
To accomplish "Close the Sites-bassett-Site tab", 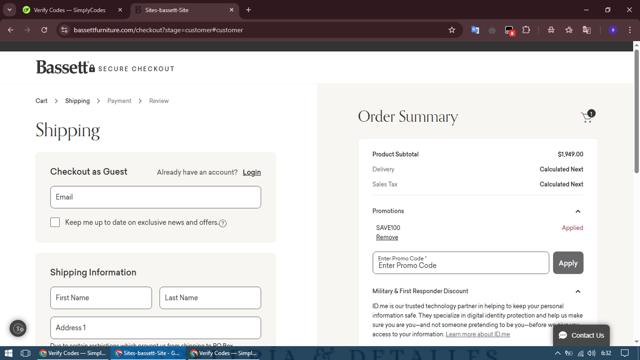I will (x=231, y=10).
